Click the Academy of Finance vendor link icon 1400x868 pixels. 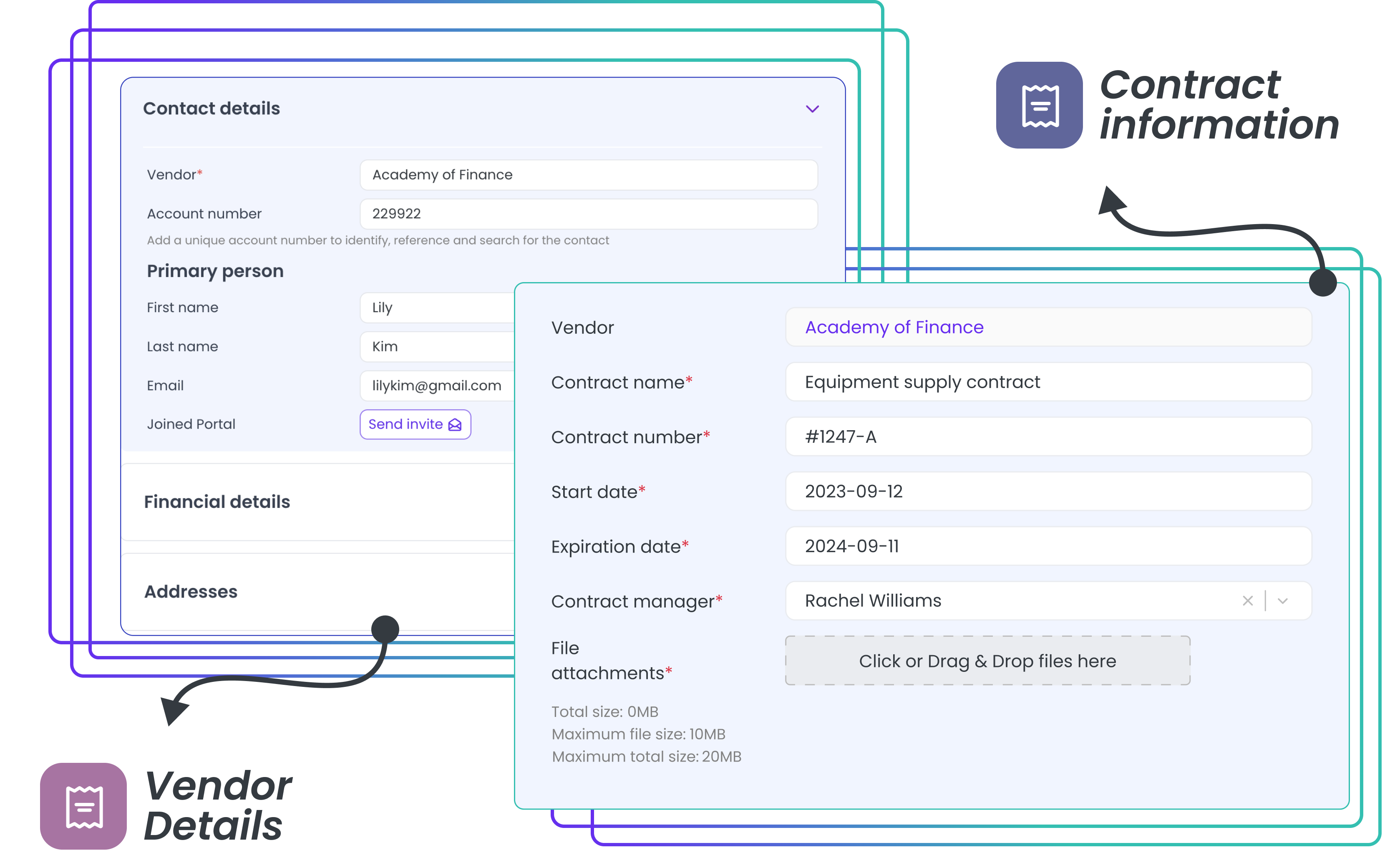click(893, 327)
